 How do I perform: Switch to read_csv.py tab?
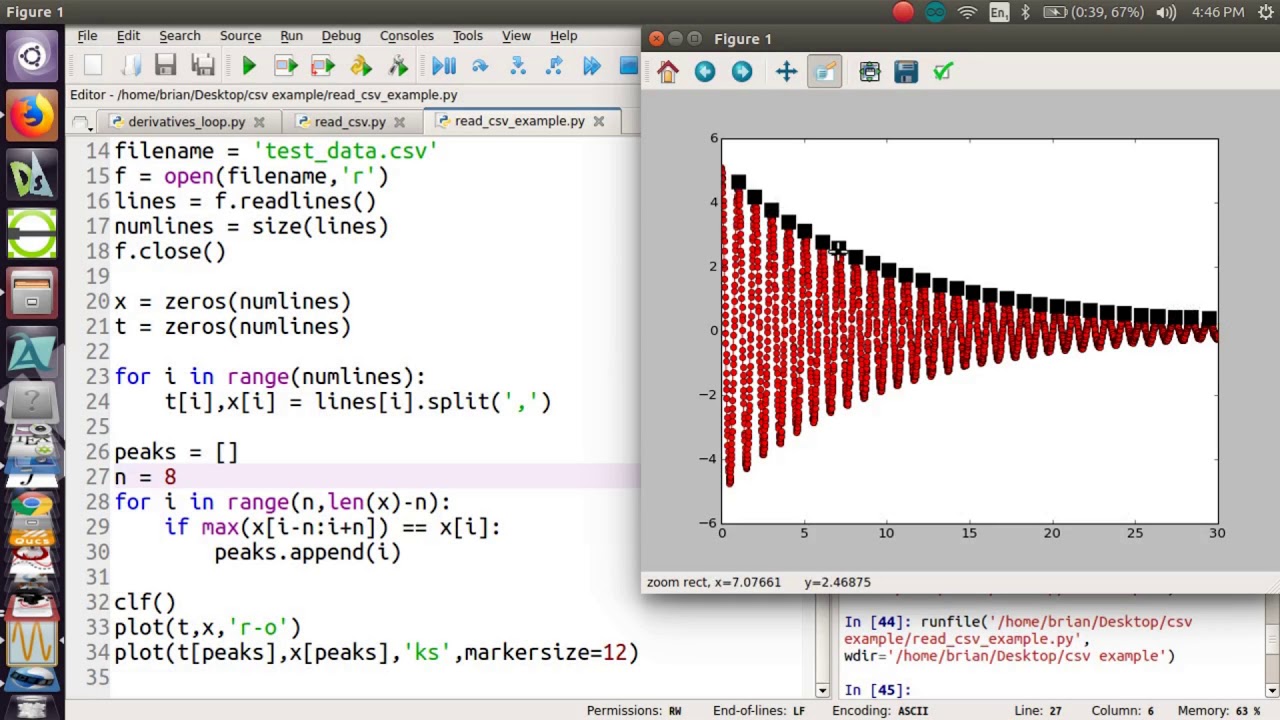[350, 121]
